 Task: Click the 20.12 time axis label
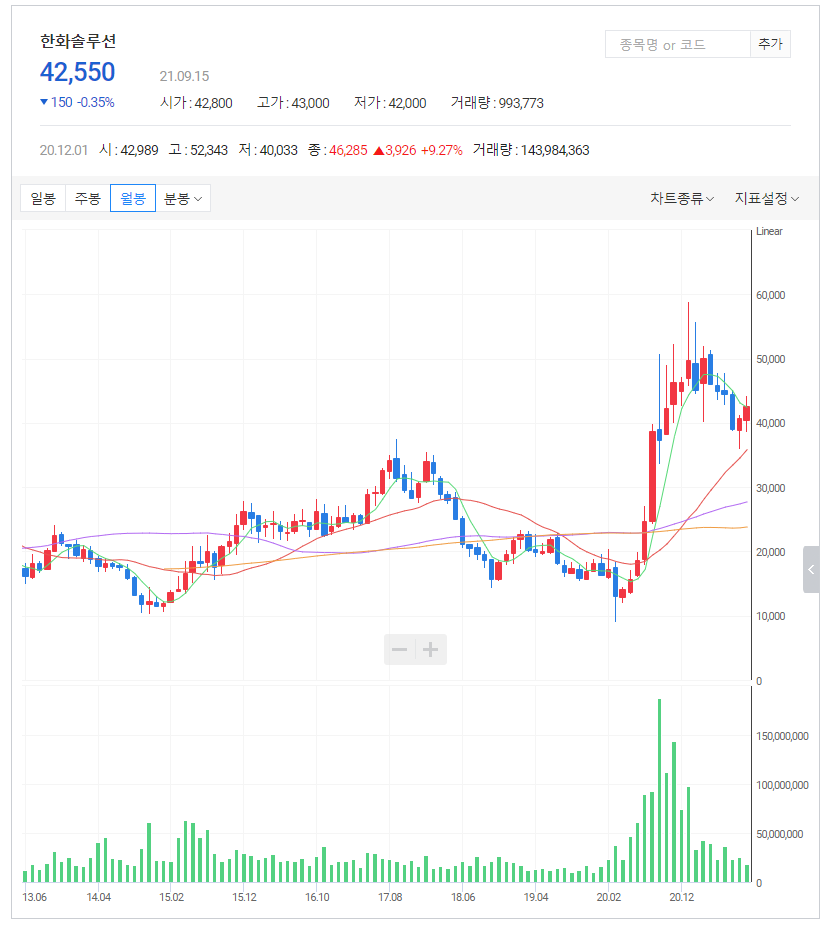click(681, 897)
